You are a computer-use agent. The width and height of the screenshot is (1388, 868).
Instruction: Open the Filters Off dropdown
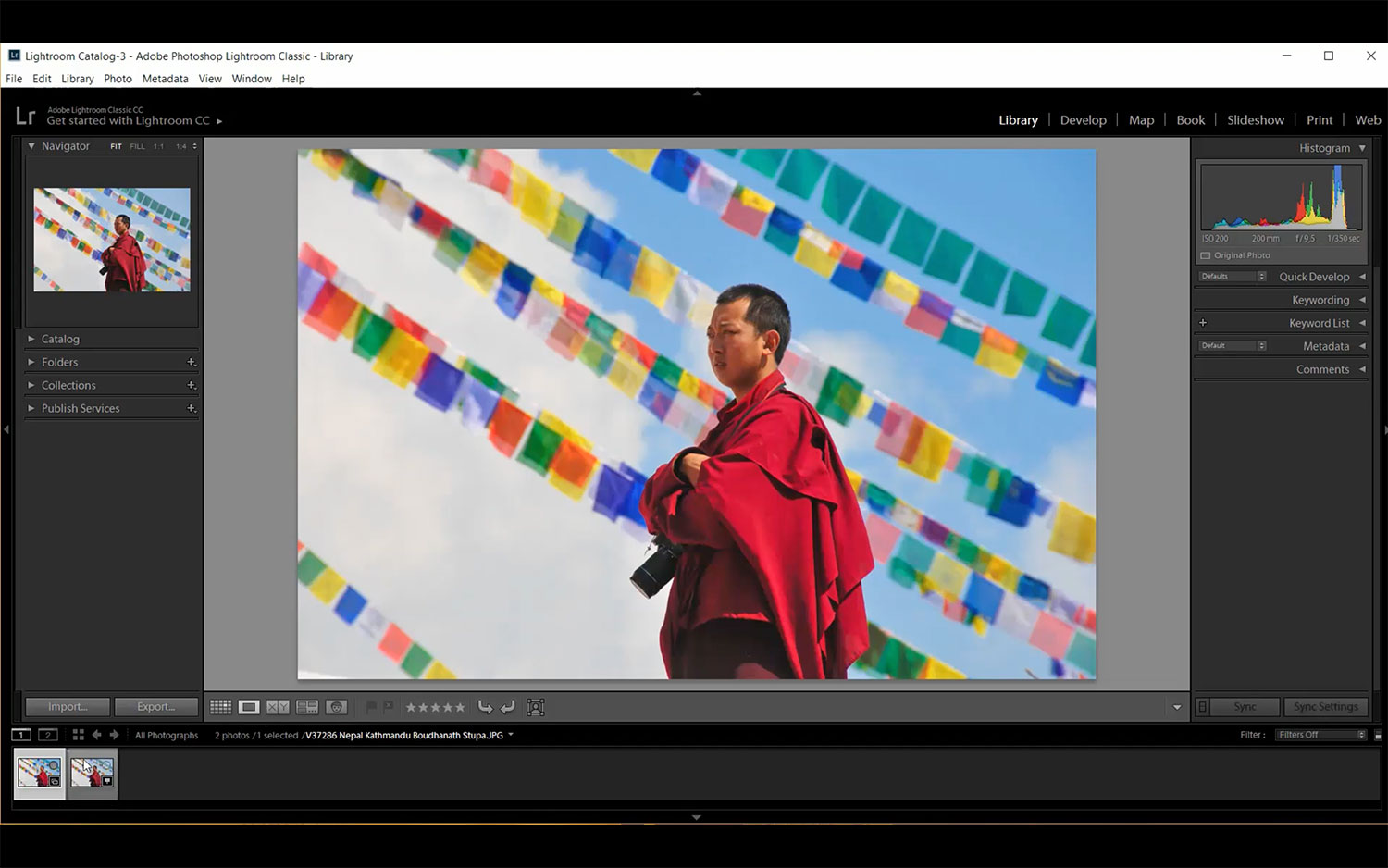coord(1320,735)
